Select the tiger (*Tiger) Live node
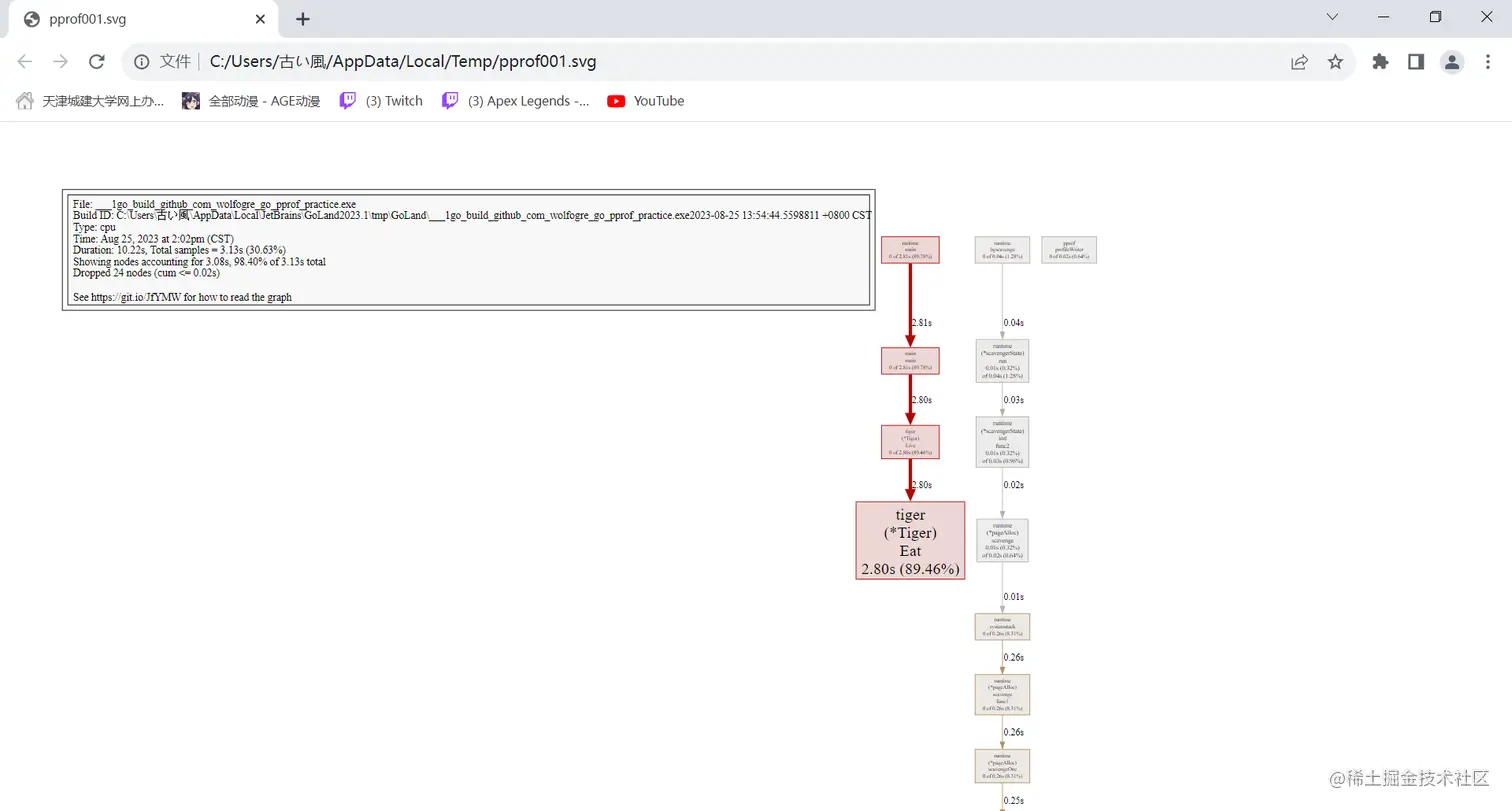Image resolution: width=1512 pixels, height=811 pixels. [x=910, y=442]
